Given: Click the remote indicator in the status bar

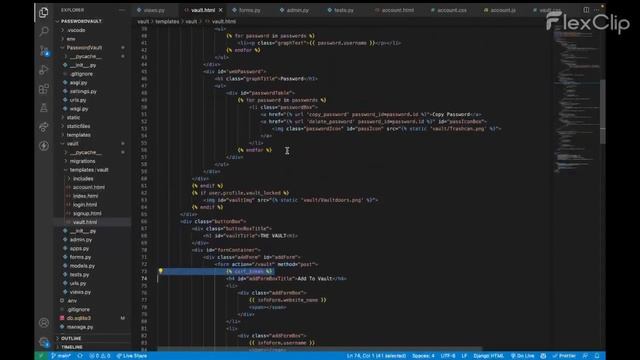Looking at the screenshot, I should tap(40, 356).
